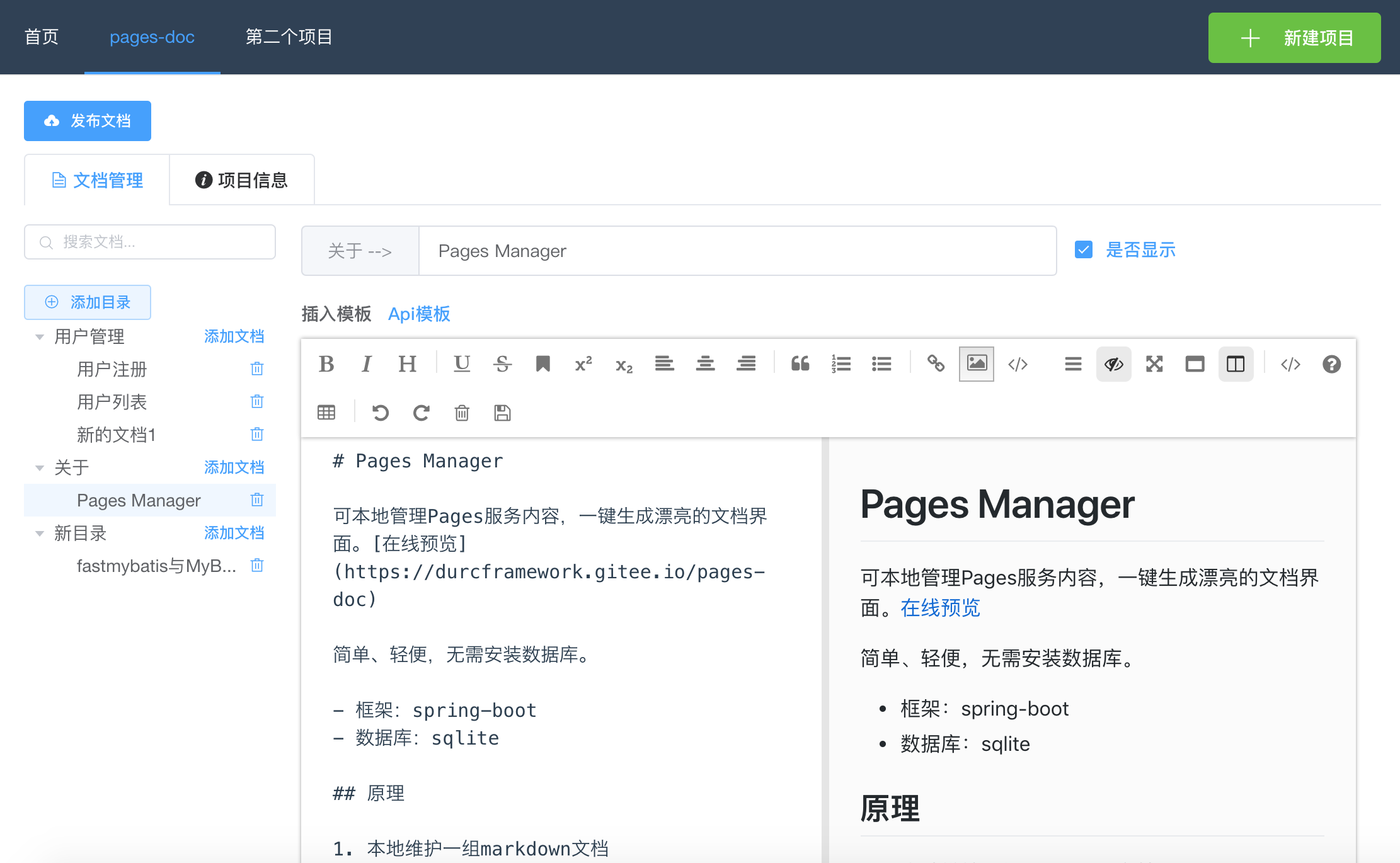Screen dimensions: 1400x863
Task: Apply strikethrough formatting
Action: click(x=502, y=363)
